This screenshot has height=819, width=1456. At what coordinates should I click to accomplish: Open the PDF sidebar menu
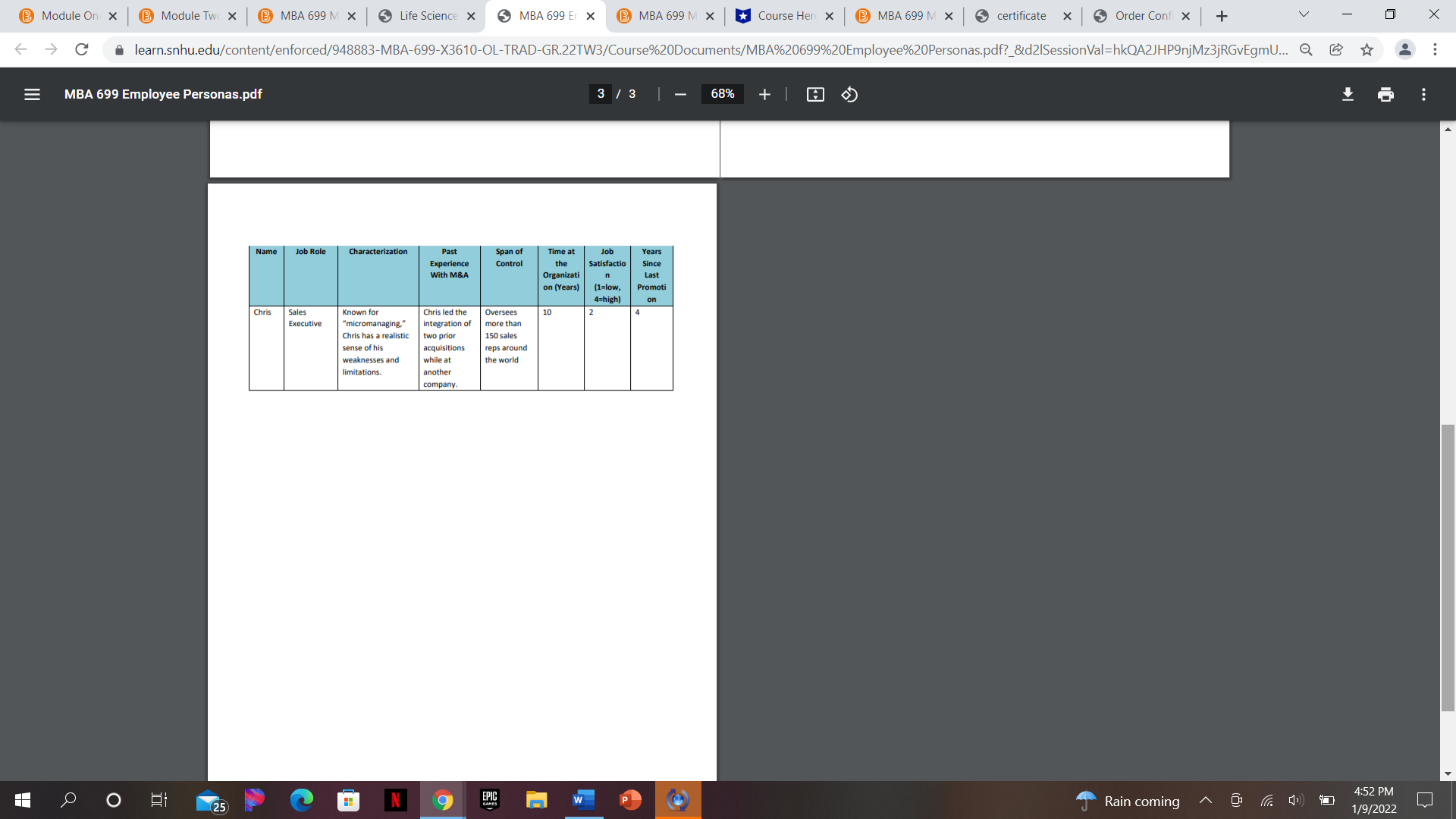(32, 94)
